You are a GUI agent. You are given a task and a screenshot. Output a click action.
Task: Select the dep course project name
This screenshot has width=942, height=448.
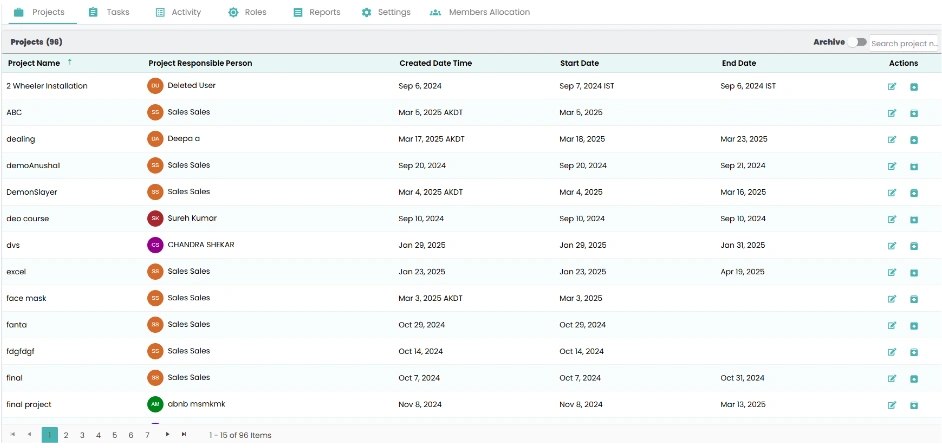coord(28,219)
